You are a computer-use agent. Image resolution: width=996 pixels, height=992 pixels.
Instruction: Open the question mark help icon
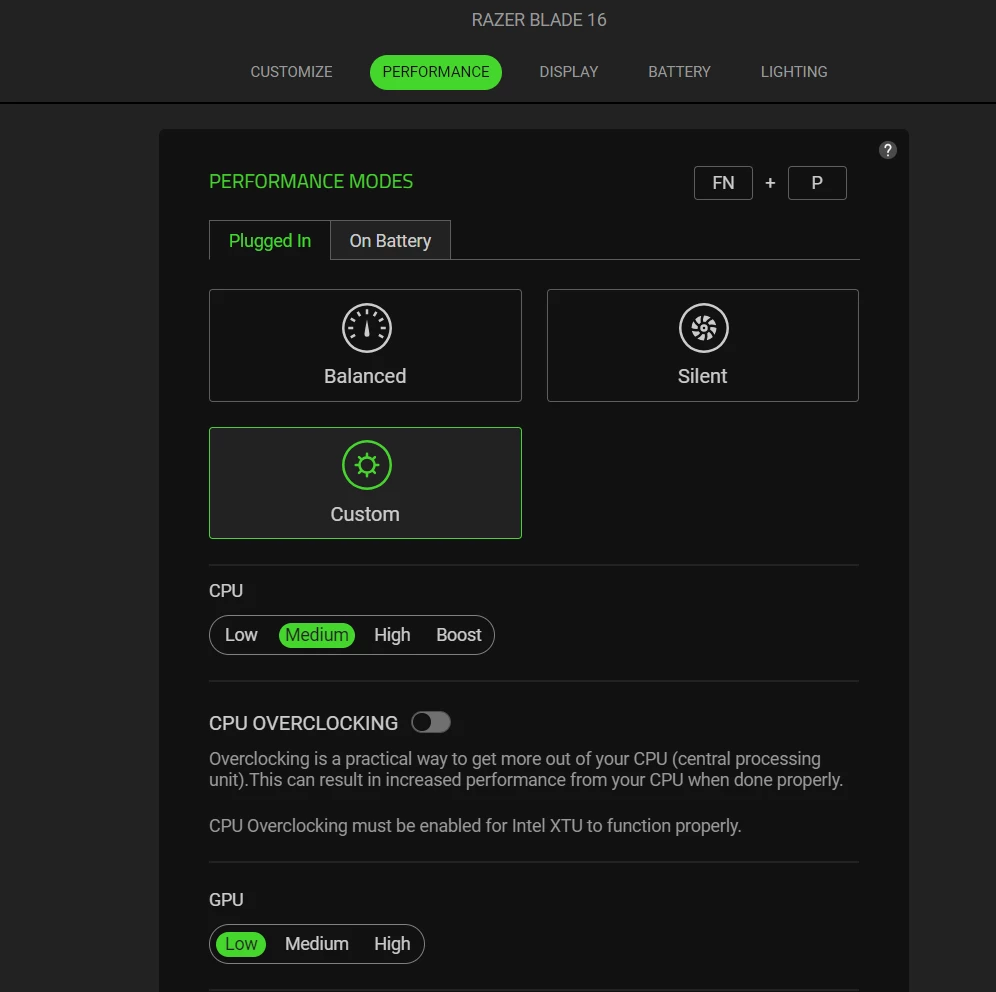click(x=887, y=150)
